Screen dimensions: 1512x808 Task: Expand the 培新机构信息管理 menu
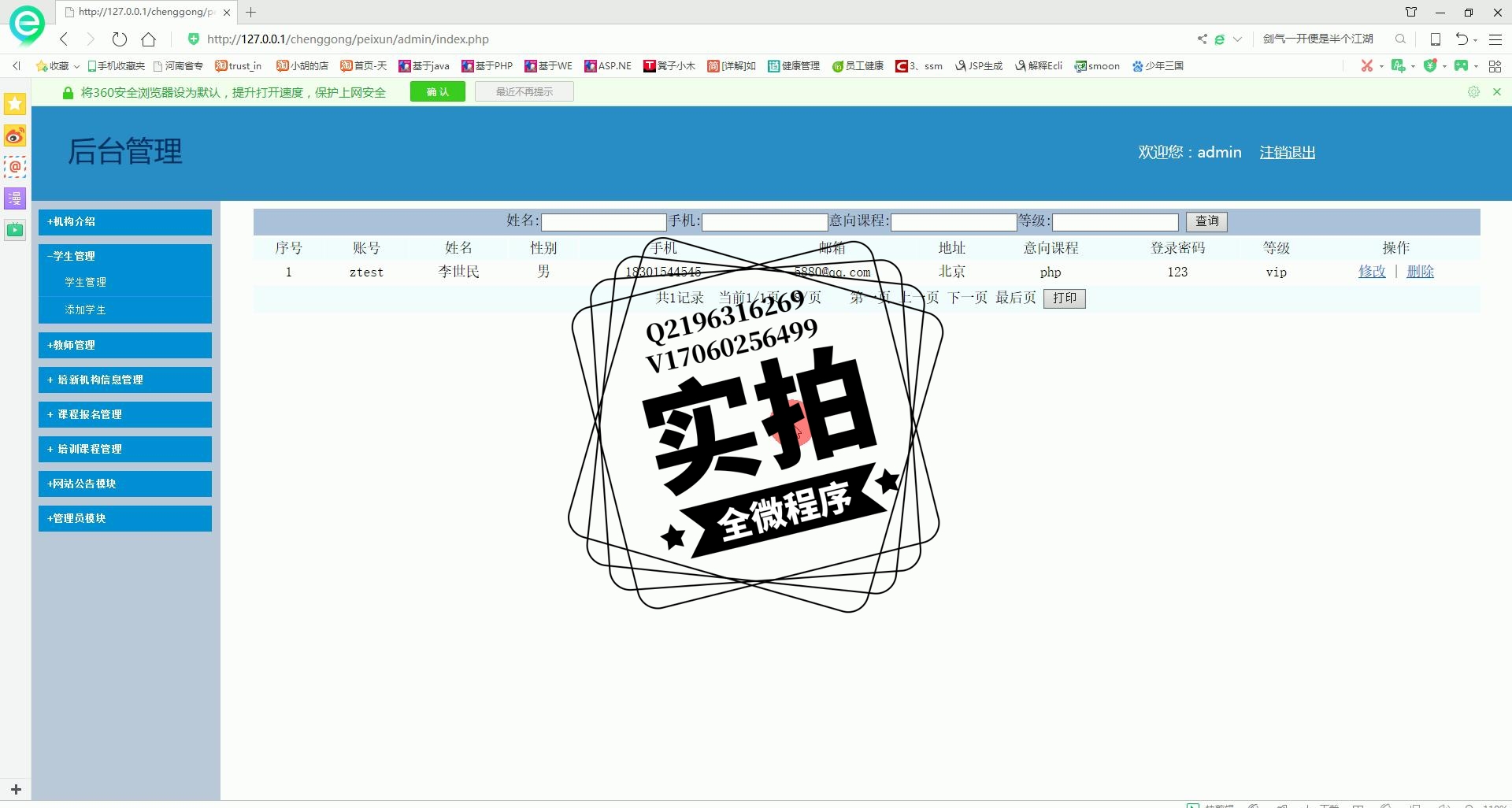click(125, 380)
